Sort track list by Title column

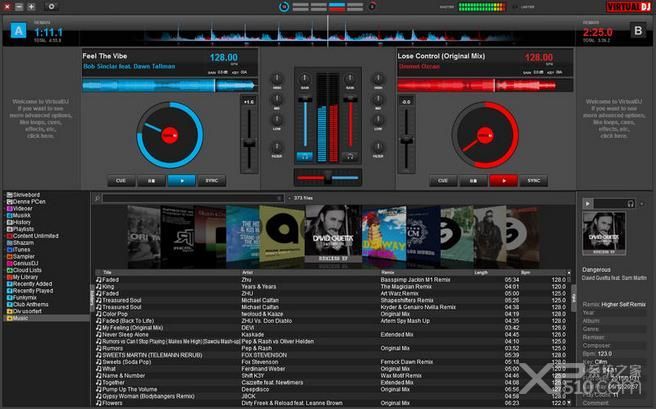click(107, 273)
